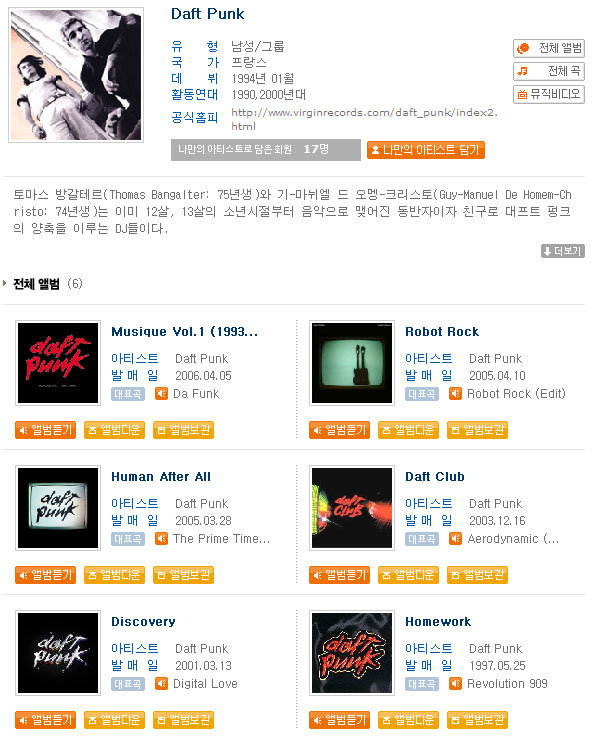Screen dimensions: 593x737
Task: Expand 전체 앨범 section arrow
Action: coord(5,283)
